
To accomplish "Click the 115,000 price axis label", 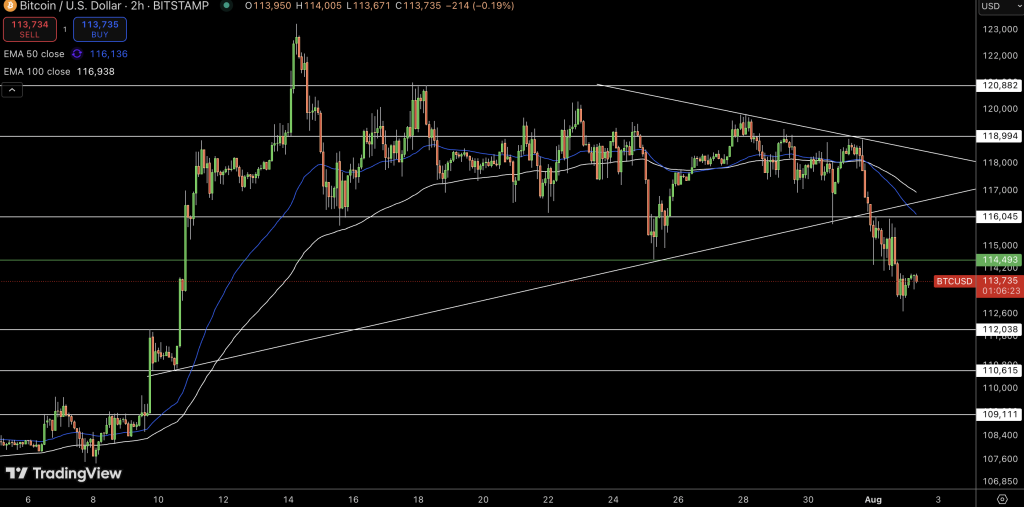I will [x=1000, y=245].
